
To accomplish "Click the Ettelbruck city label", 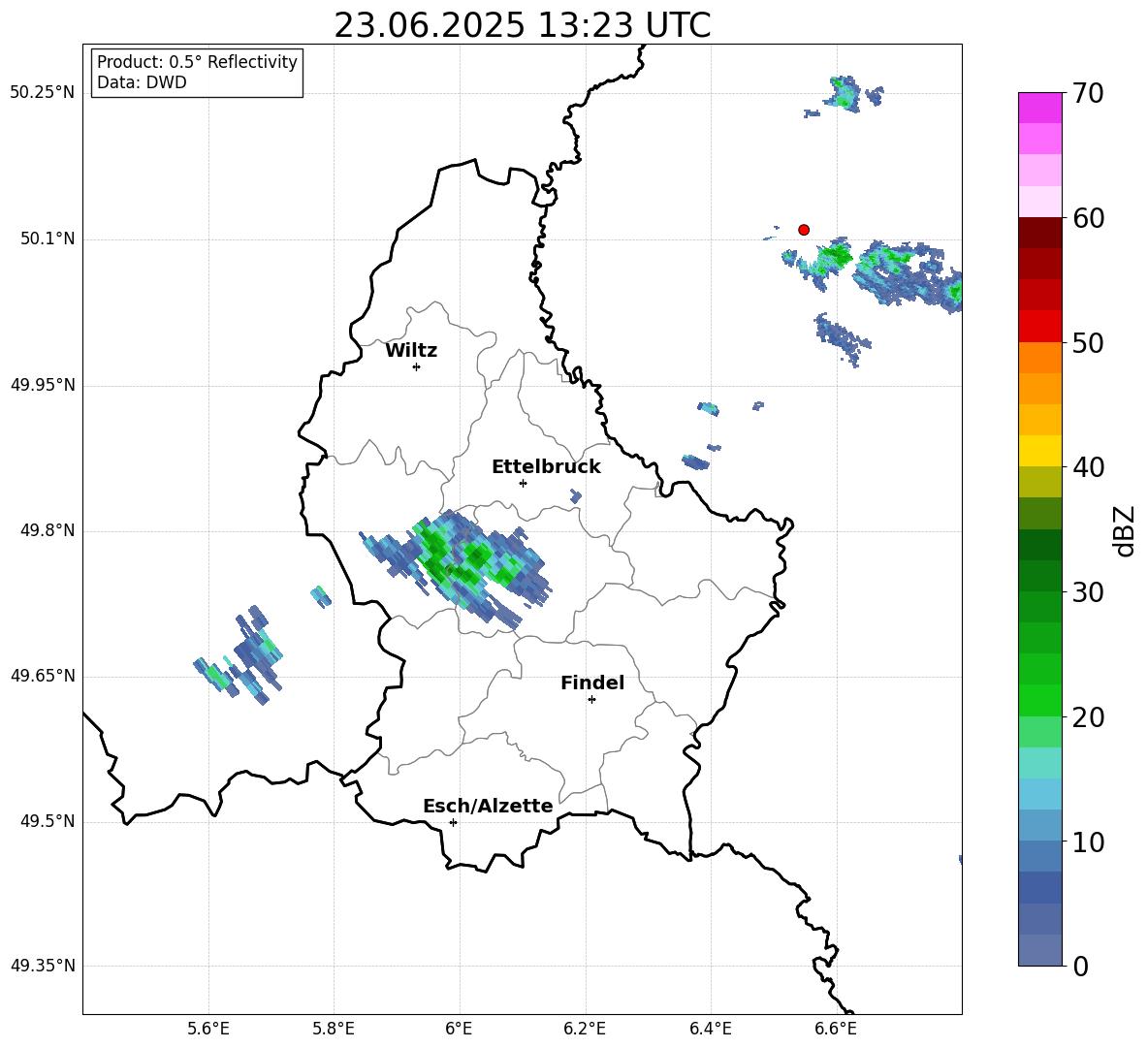I will tap(546, 467).
